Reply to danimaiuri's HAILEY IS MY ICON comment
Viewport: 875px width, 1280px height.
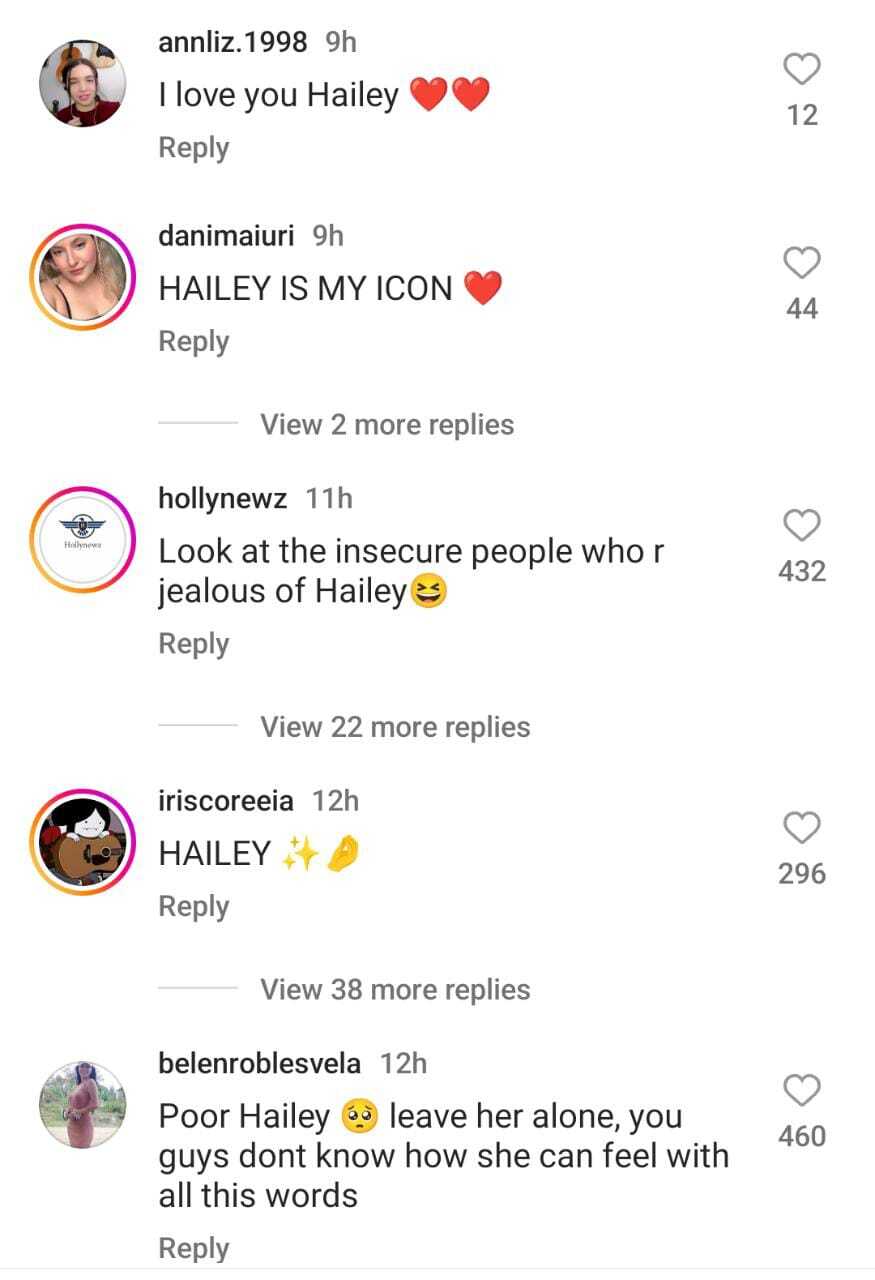pos(194,342)
